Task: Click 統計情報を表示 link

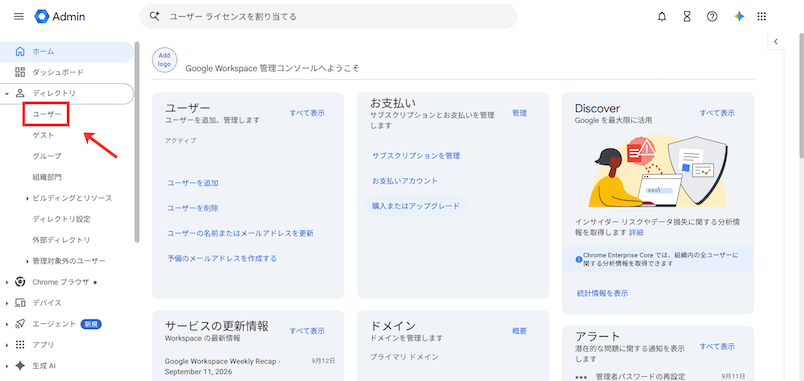Action: click(x=602, y=293)
